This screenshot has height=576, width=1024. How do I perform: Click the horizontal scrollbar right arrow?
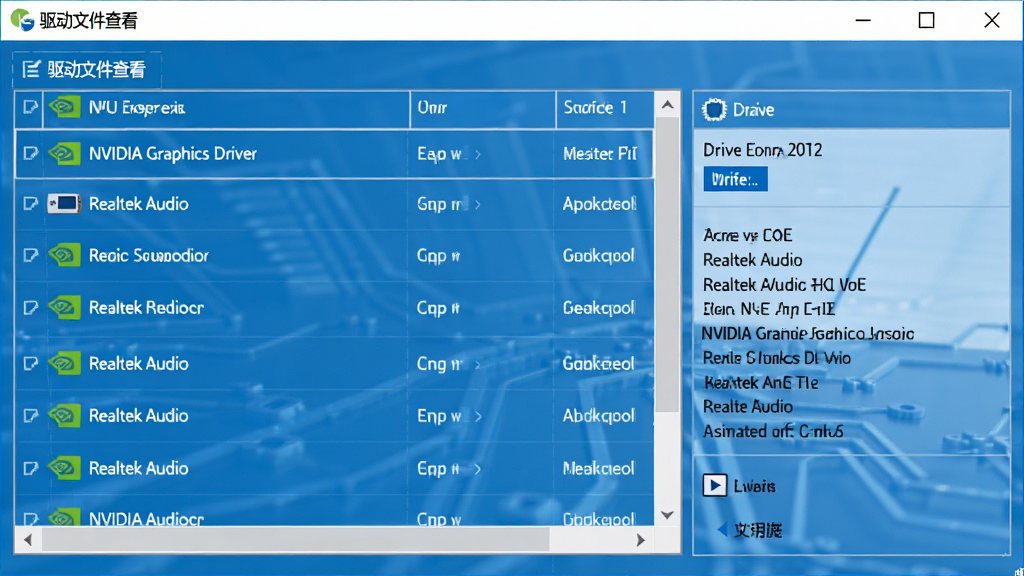[x=641, y=539]
